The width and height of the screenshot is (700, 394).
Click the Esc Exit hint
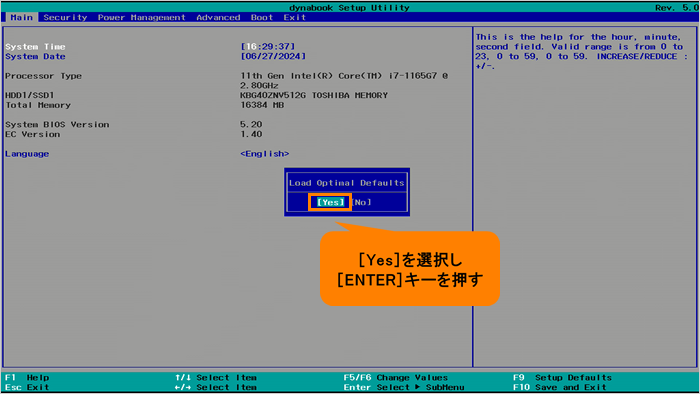point(27,387)
